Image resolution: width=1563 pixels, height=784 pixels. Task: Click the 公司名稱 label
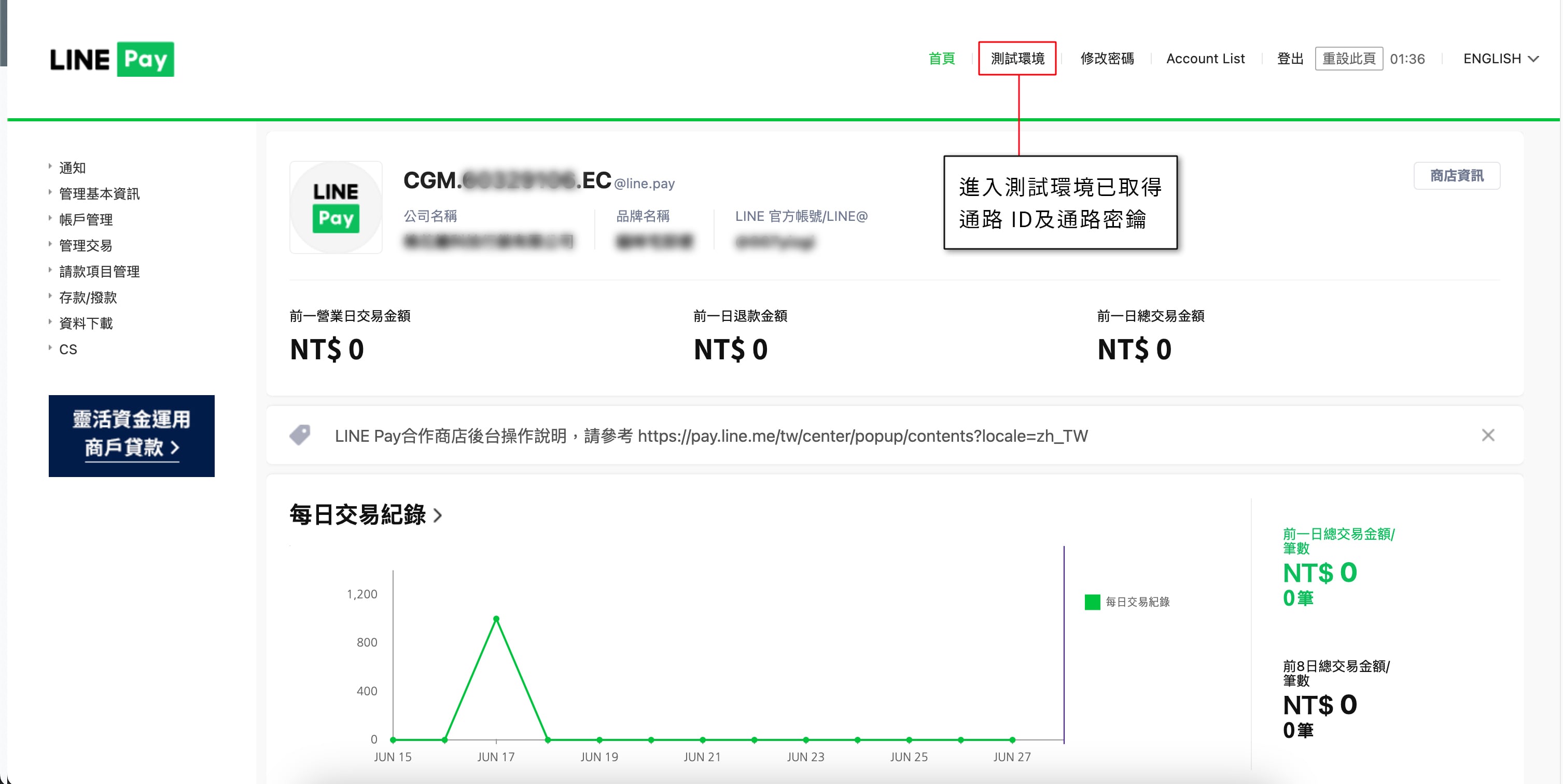coord(430,216)
